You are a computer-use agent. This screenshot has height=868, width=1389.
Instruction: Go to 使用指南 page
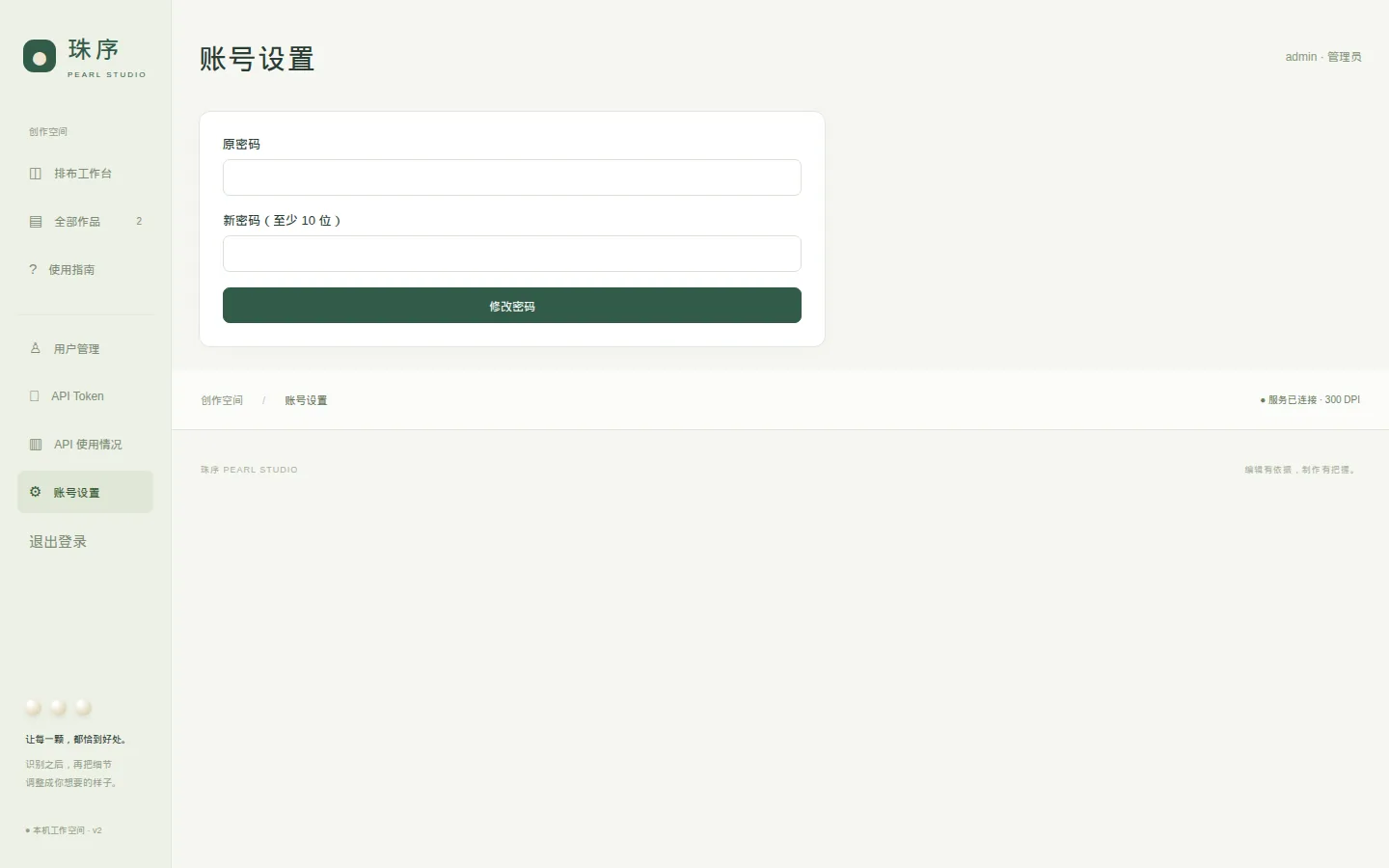point(85,270)
